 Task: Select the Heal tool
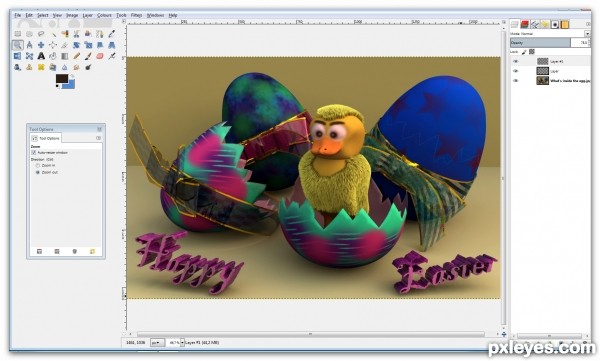[41, 67]
